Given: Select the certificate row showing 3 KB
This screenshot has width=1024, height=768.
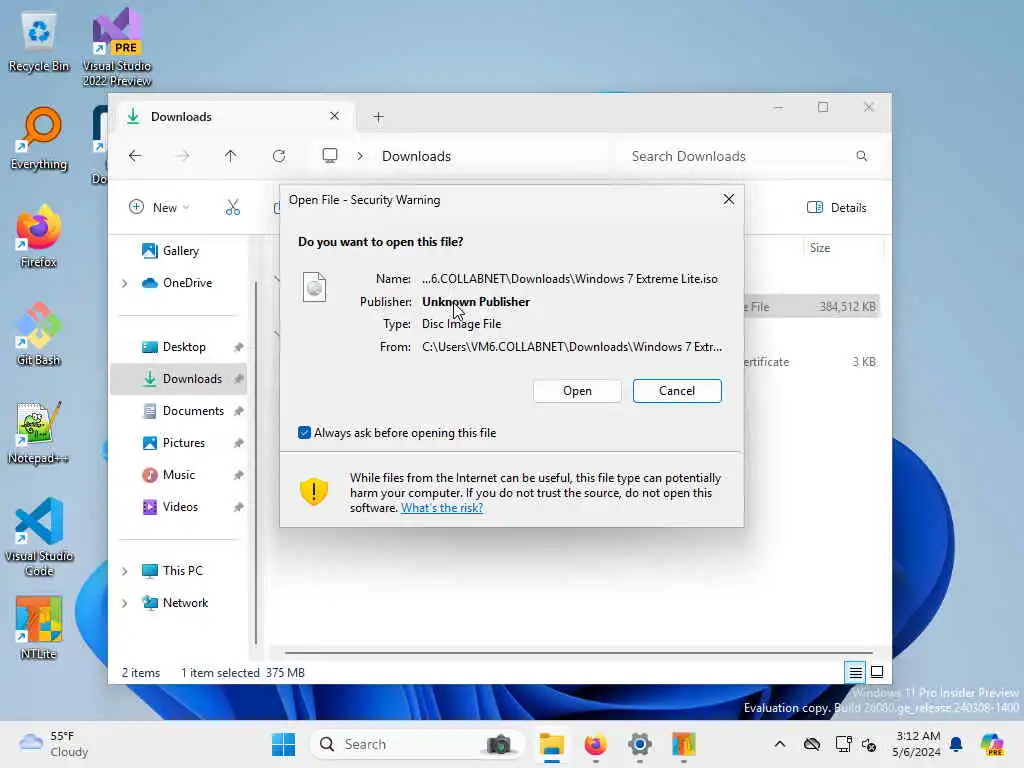Looking at the screenshot, I should coord(812,362).
